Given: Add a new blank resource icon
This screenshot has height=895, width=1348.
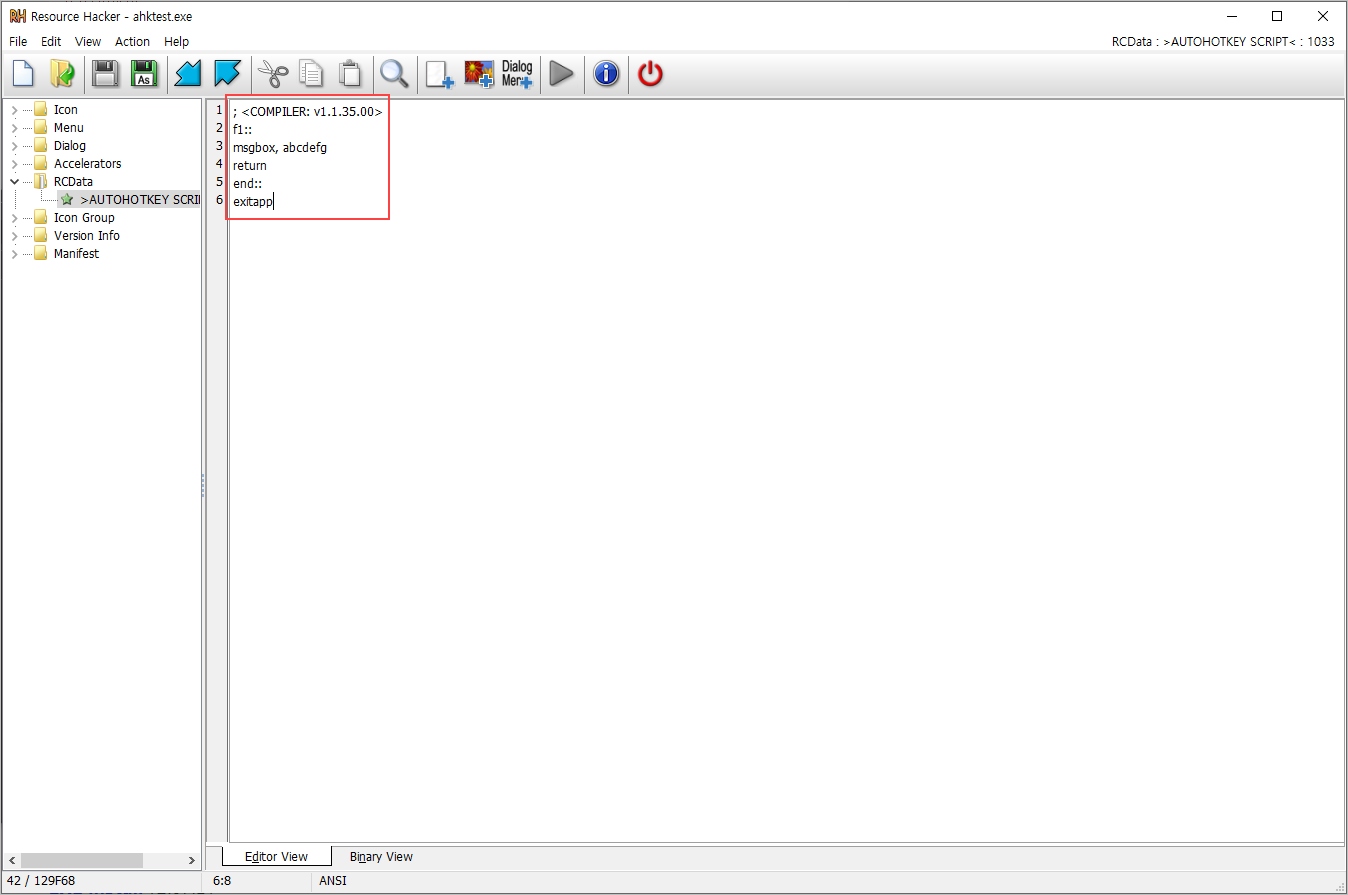Looking at the screenshot, I should 439,75.
